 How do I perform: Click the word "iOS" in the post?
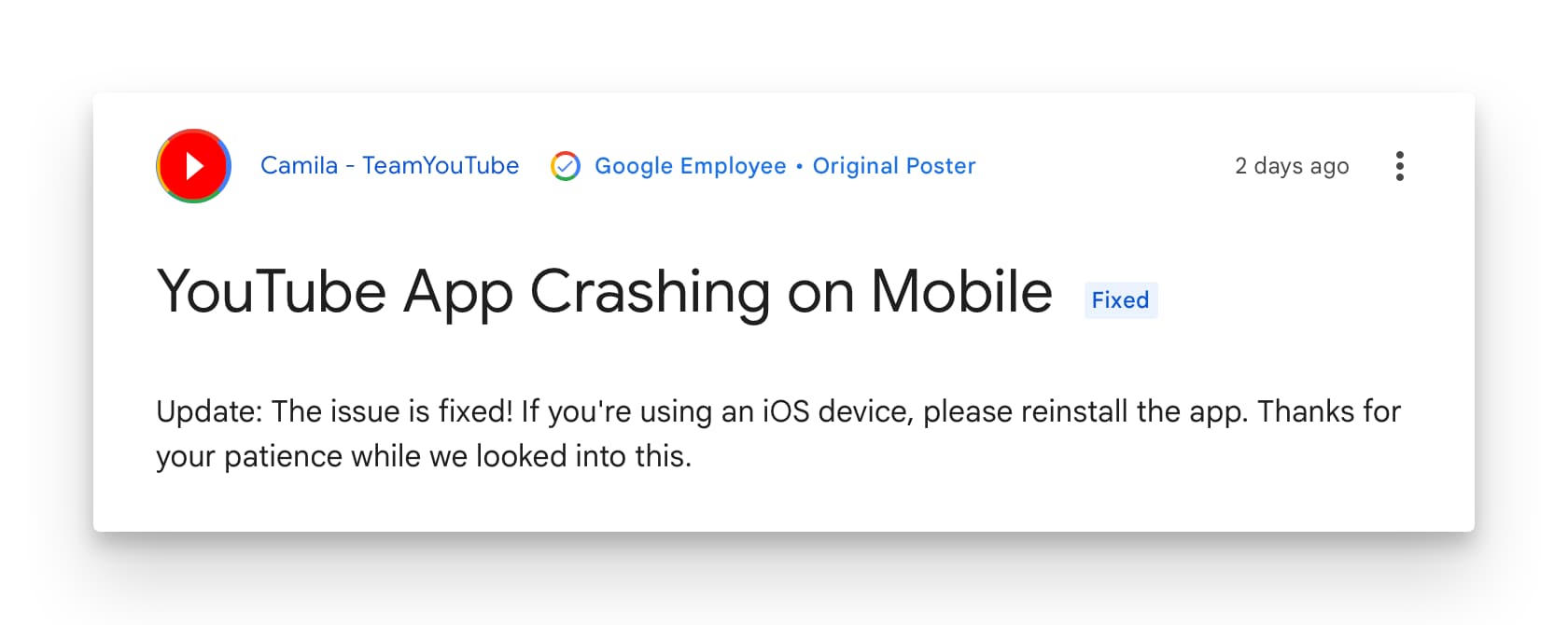[x=786, y=411]
